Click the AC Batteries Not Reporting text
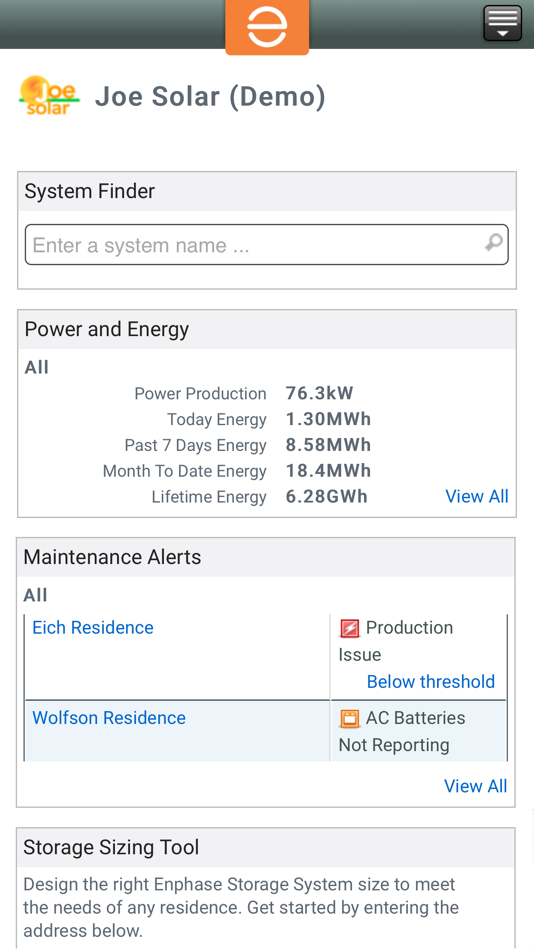 (402, 731)
